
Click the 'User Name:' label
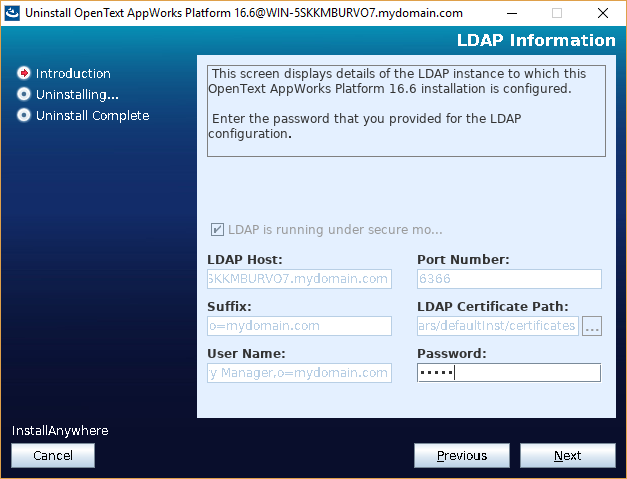[x=246, y=353]
